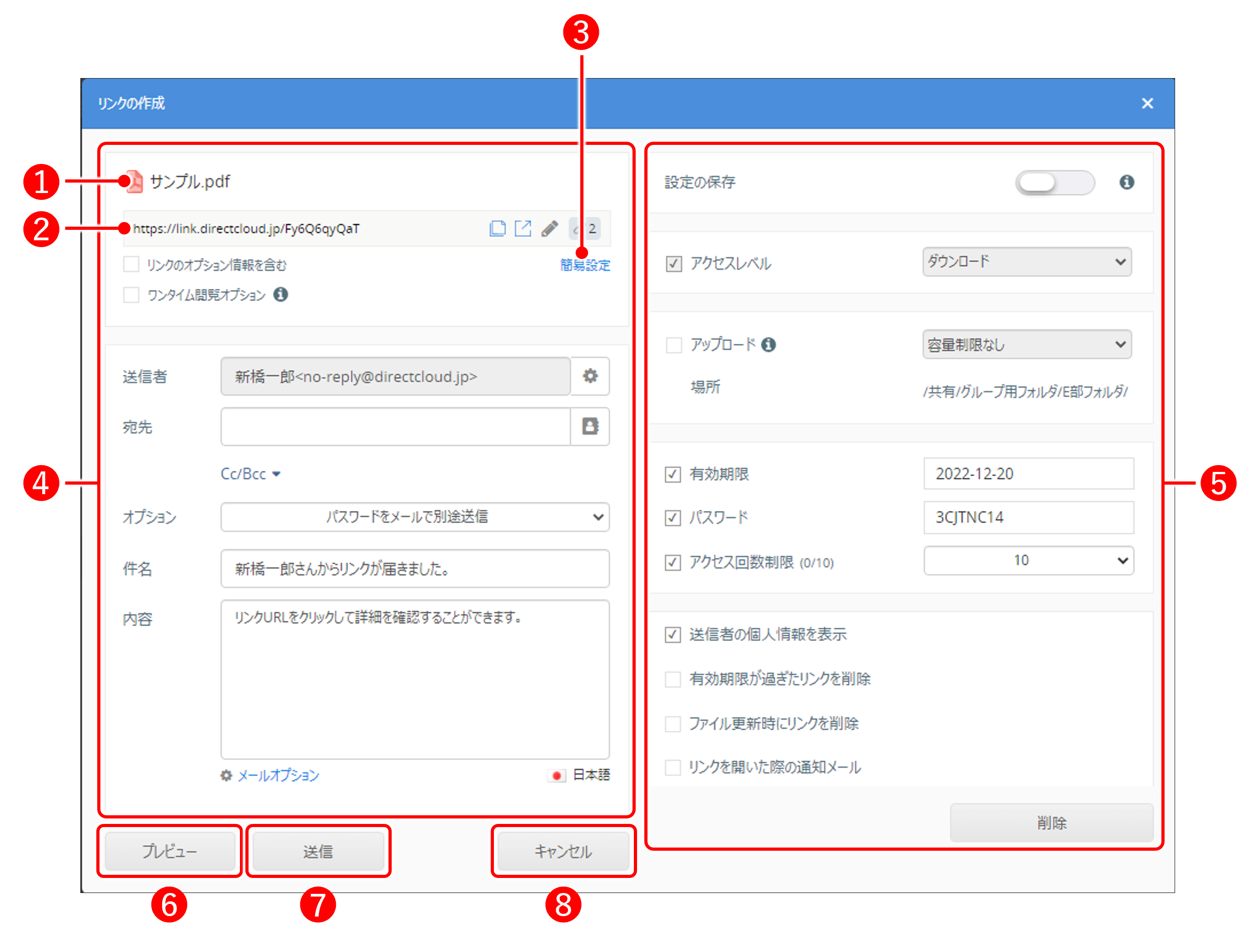This screenshot has height=952, width=1260.
Task: Click the 宛先 recipient input field
Action: [x=396, y=426]
